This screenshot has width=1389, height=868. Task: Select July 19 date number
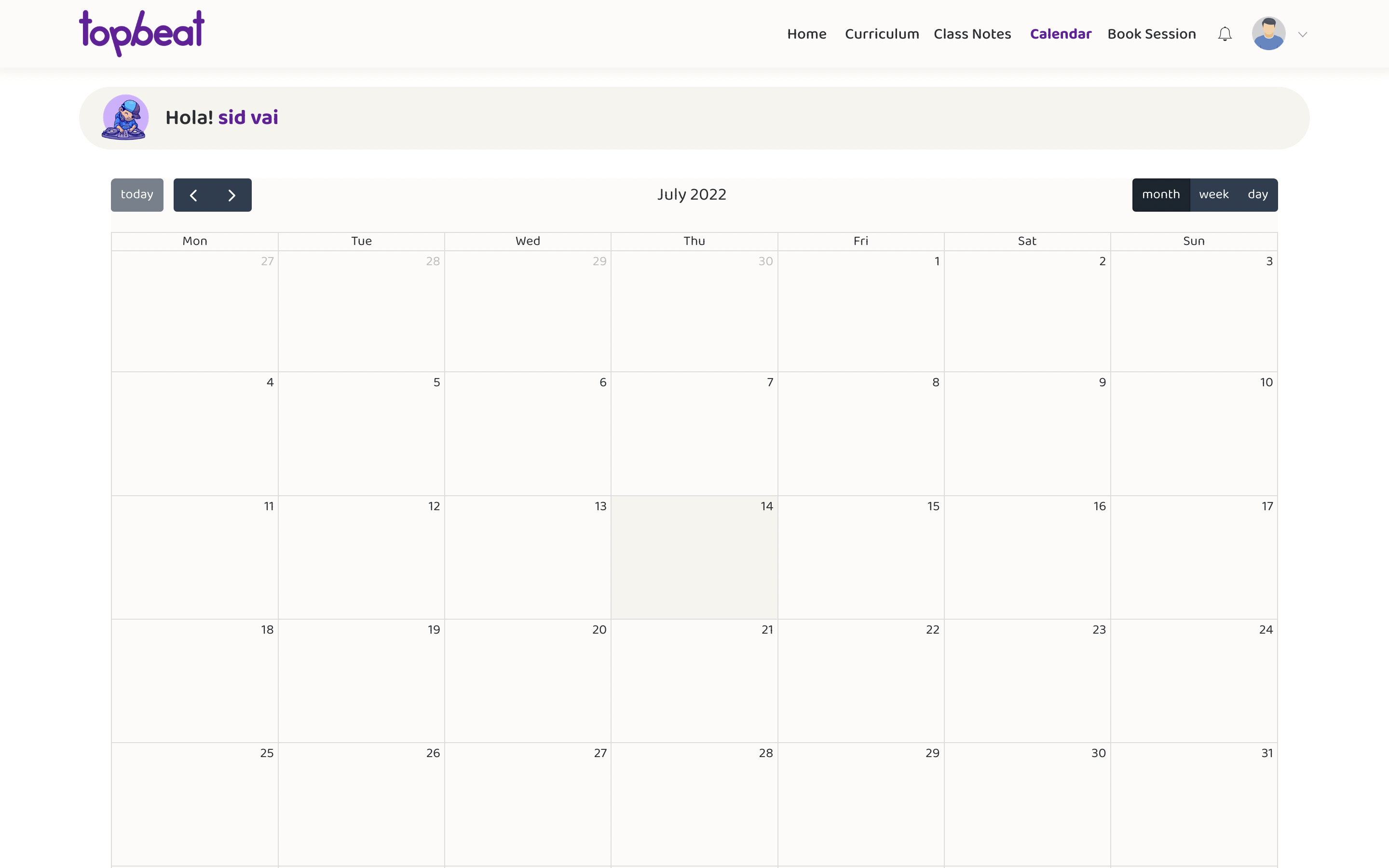click(x=434, y=630)
